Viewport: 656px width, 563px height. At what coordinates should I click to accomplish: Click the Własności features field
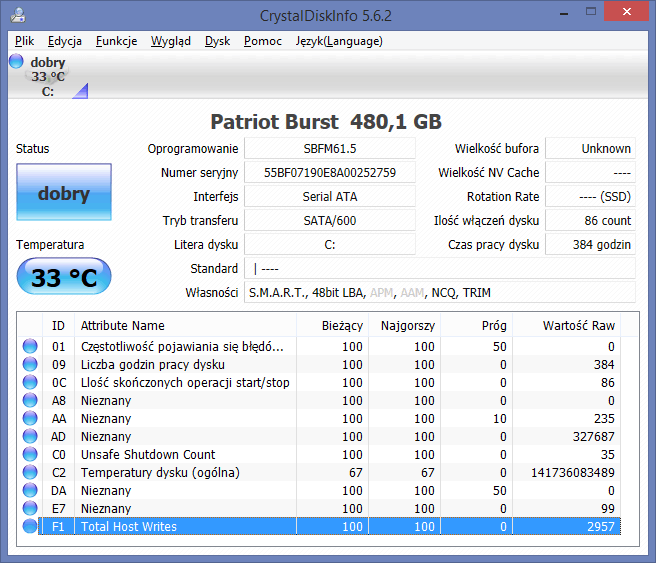click(x=440, y=292)
